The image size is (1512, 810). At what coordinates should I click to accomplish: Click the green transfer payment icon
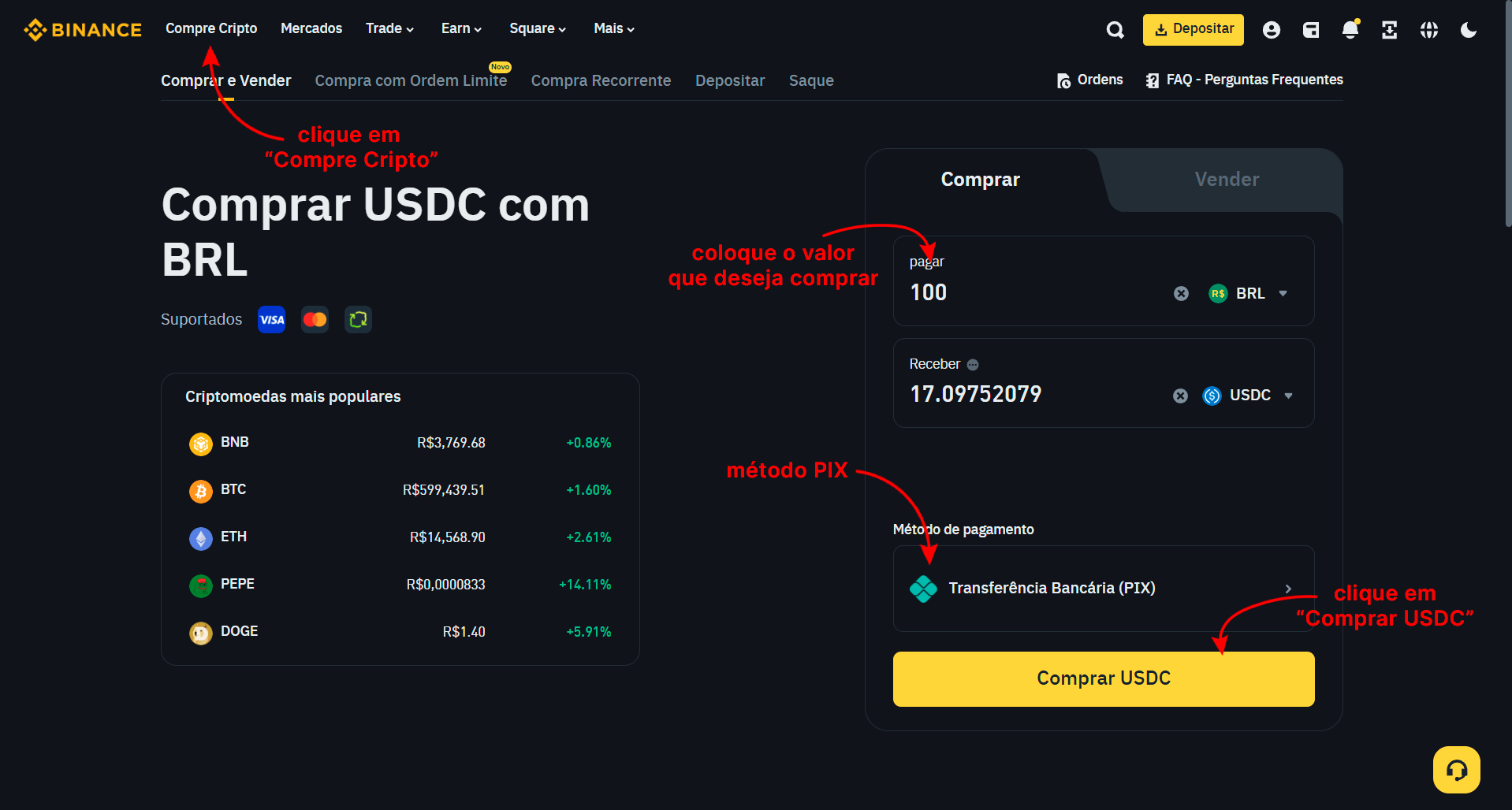click(x=358, y=319)
